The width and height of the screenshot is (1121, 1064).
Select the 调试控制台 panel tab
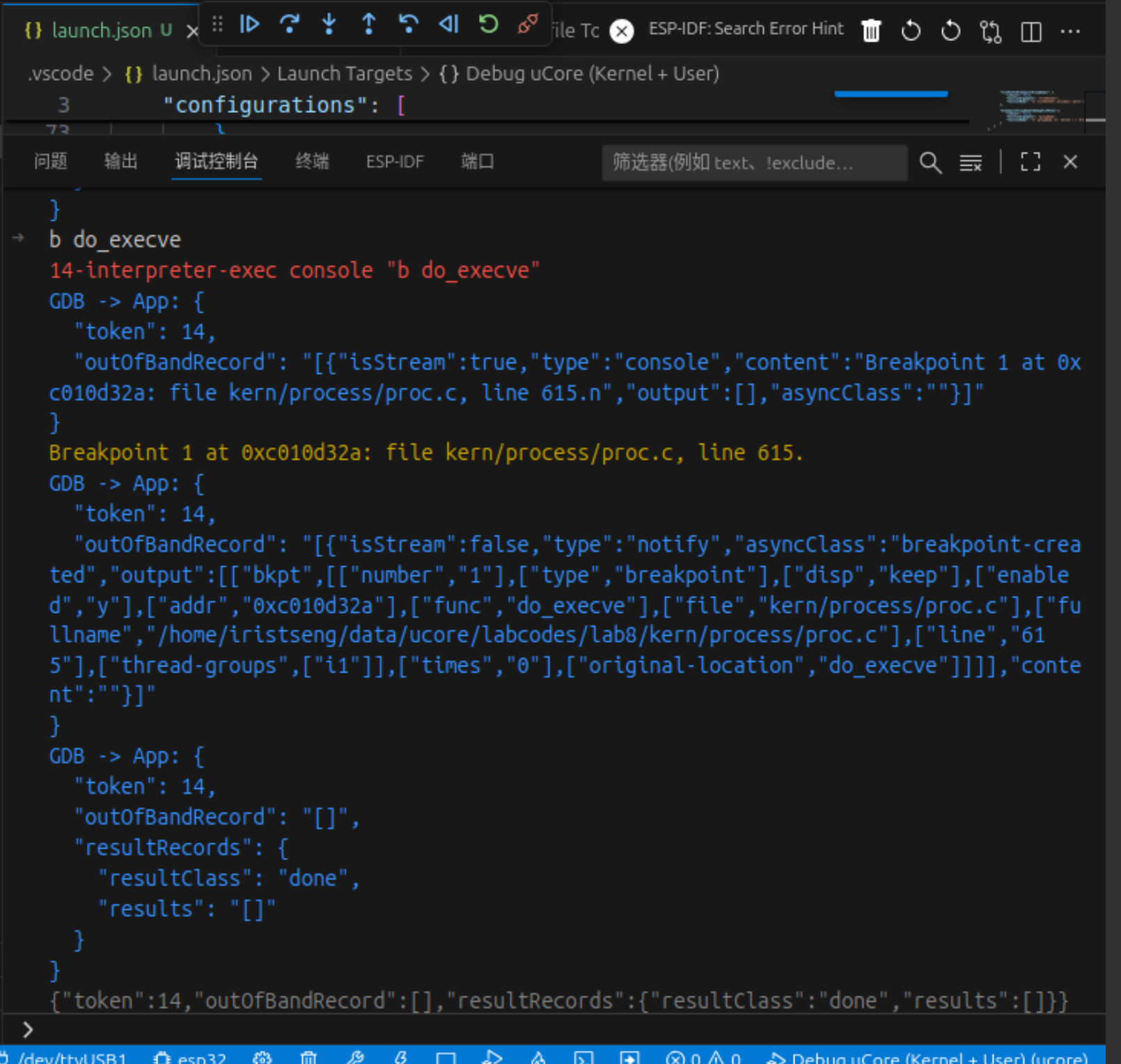point(217,162)
